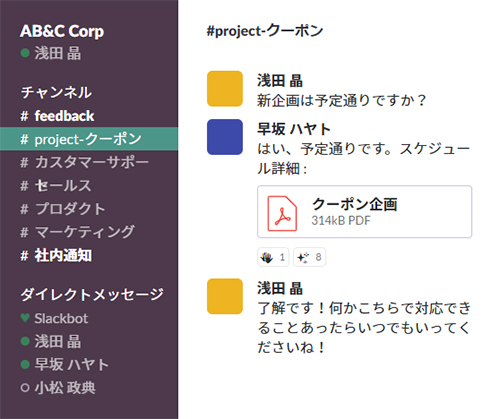Open the #マーケティング channel
This screenshot has width=500, height=419.
(x=89, y=232)
